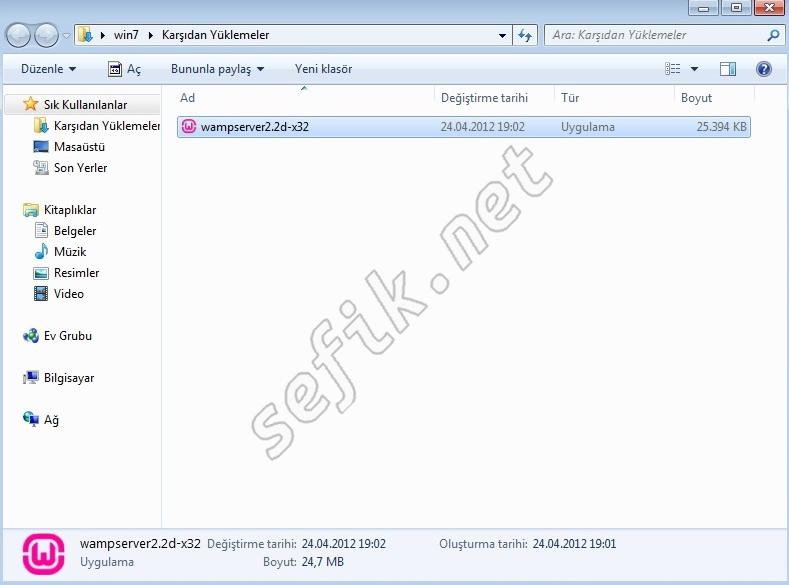This screenshot has height=585, width=789.
Task: Click the wampserver file's pink W icon
Action: [189, 126]
